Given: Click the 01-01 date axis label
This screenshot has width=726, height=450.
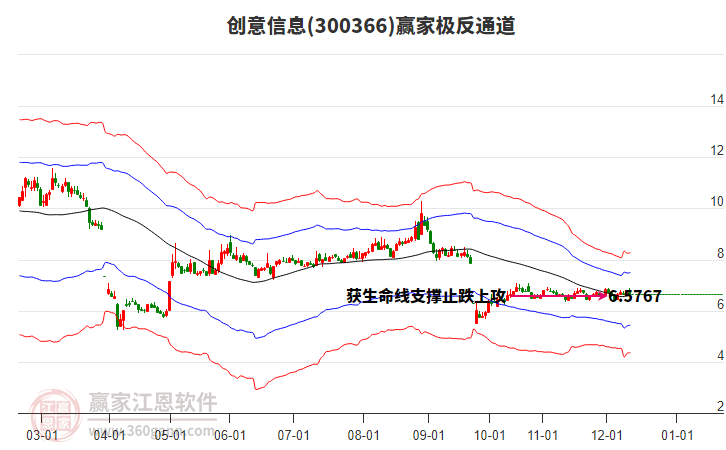Looking at the screenshot, I should pyautogui.click(x=677, y=436).
